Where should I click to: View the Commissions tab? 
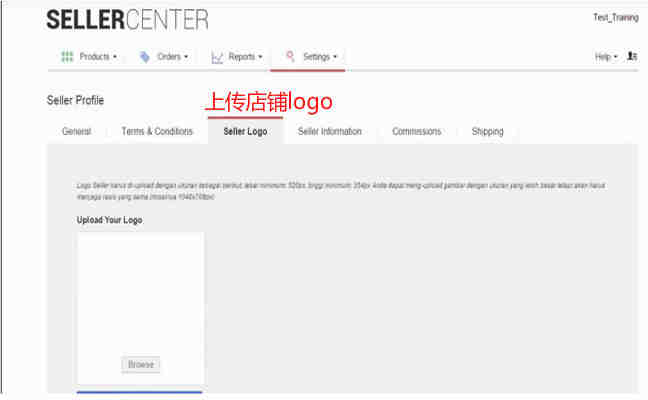pyautogui.click(x=416, y=131)
